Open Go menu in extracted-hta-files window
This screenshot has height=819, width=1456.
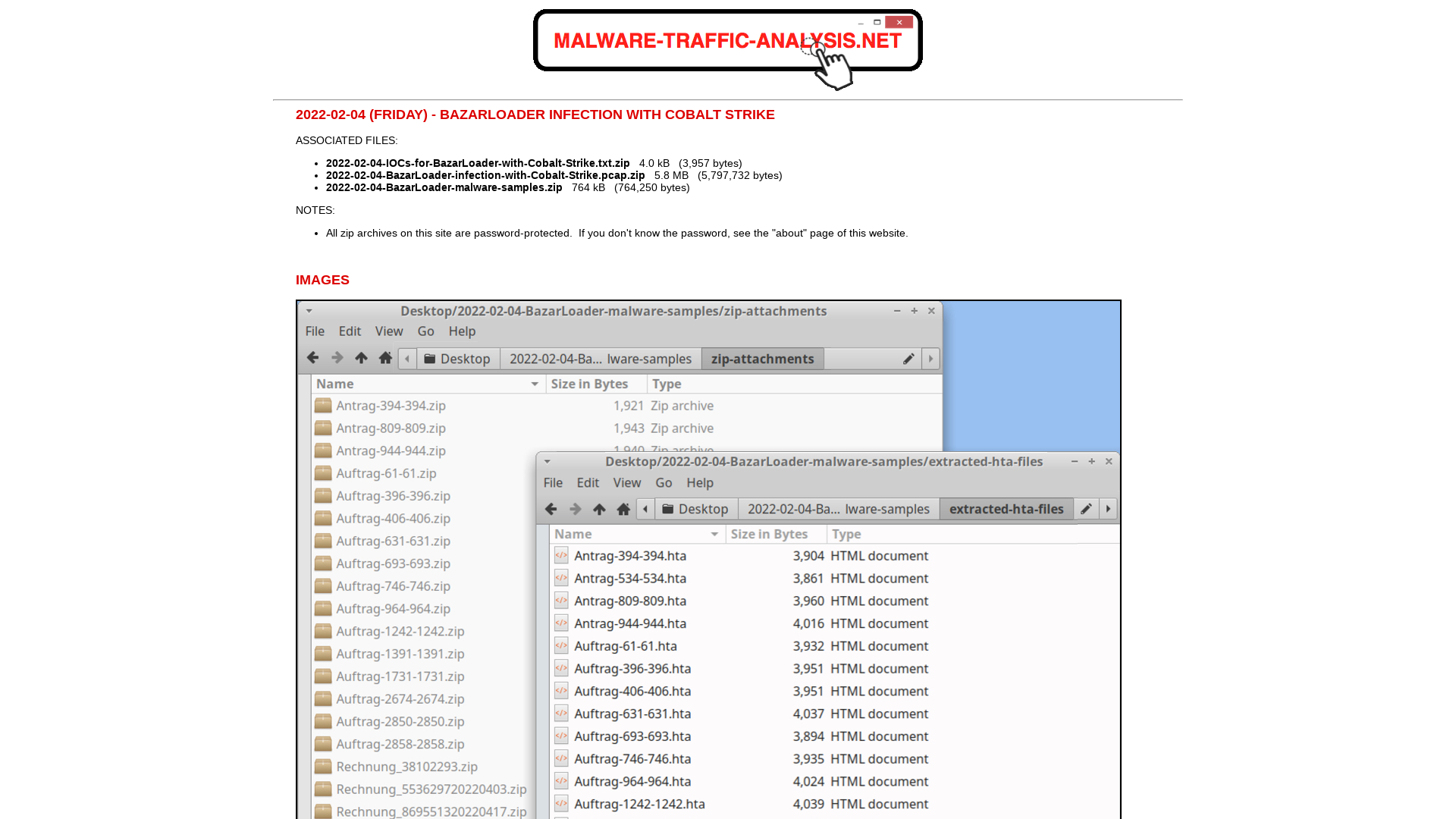coord(664,483)
